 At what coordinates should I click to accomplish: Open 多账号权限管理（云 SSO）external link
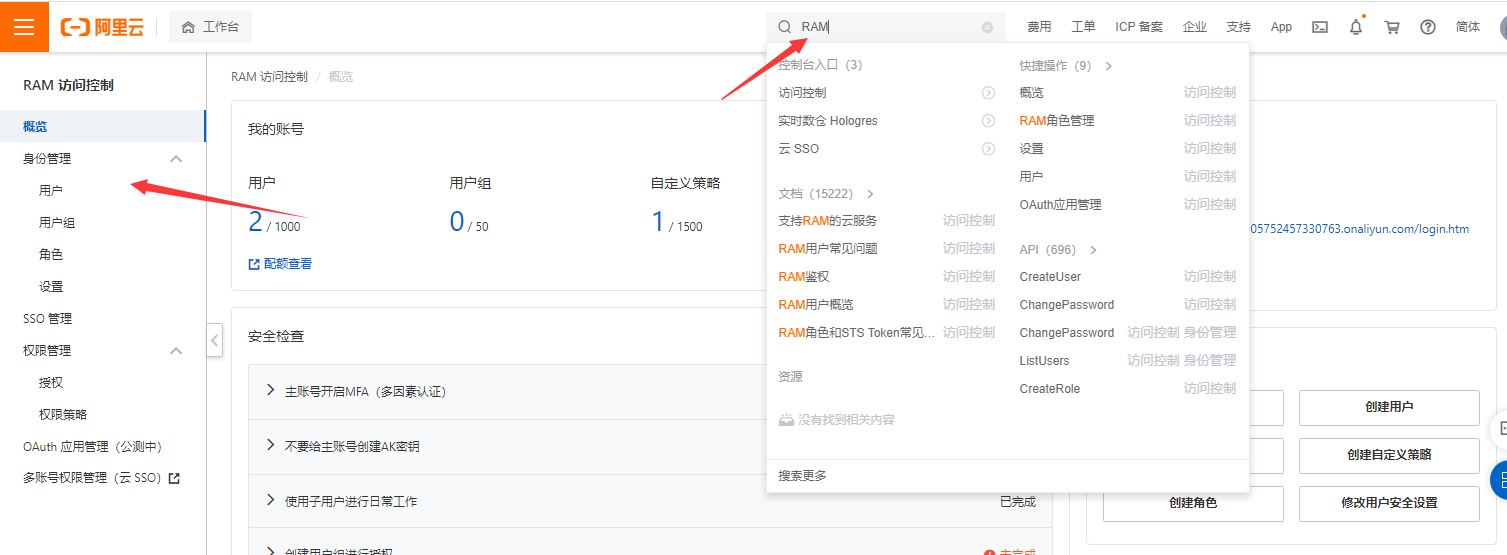tap(101, 478)
